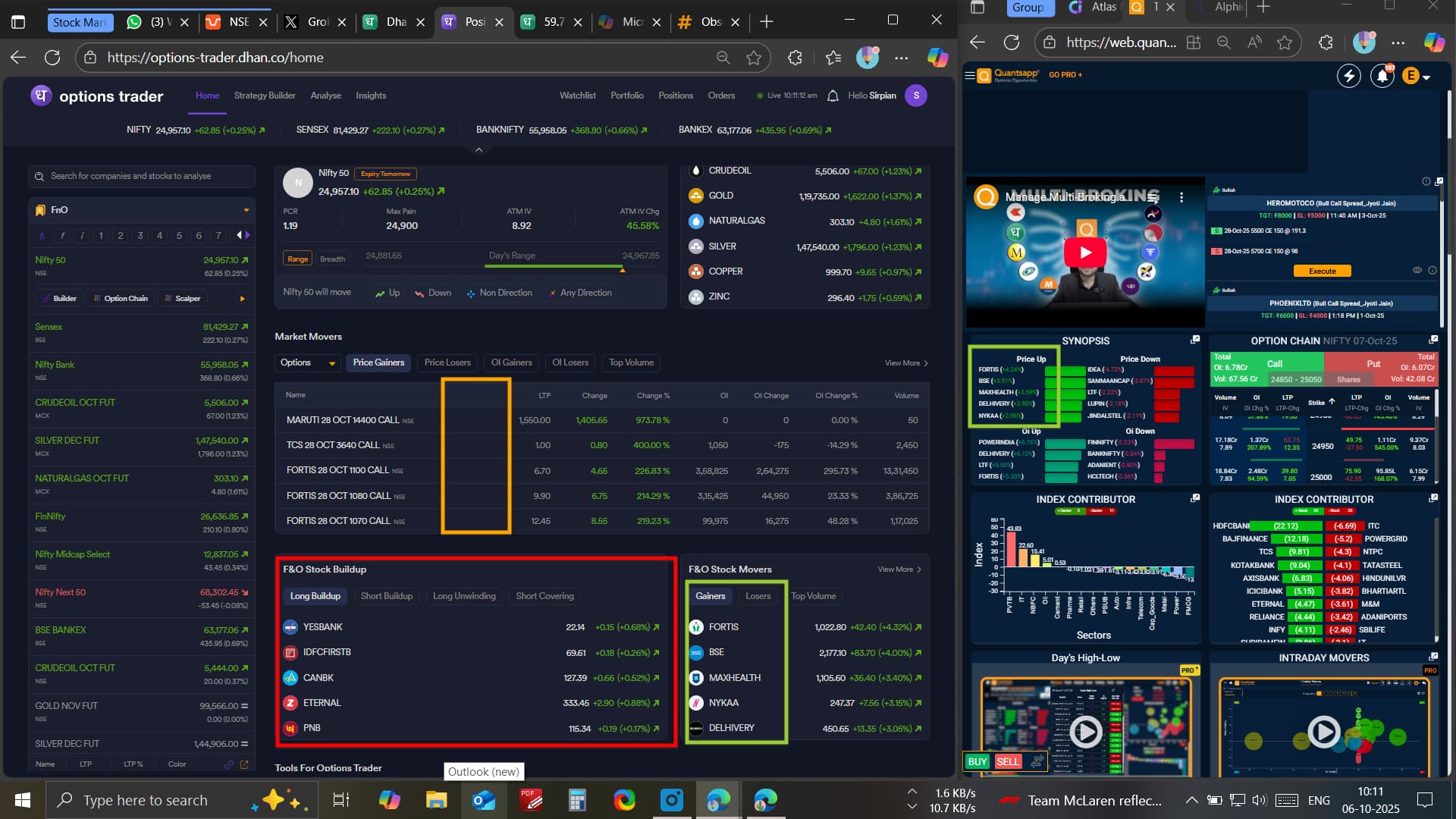Open watchlist external link icon at bottom

tap(244, 764)
